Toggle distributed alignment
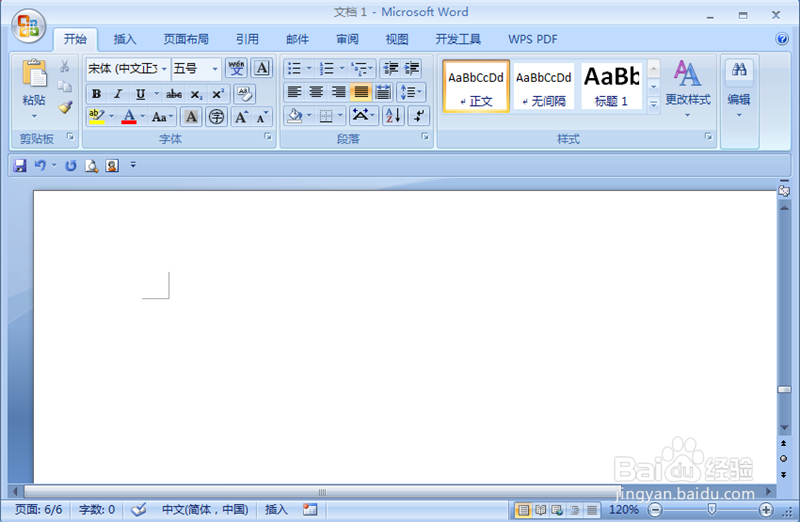Screen dimensions: 800x522 pyautogui.click(x=383, y=92)
